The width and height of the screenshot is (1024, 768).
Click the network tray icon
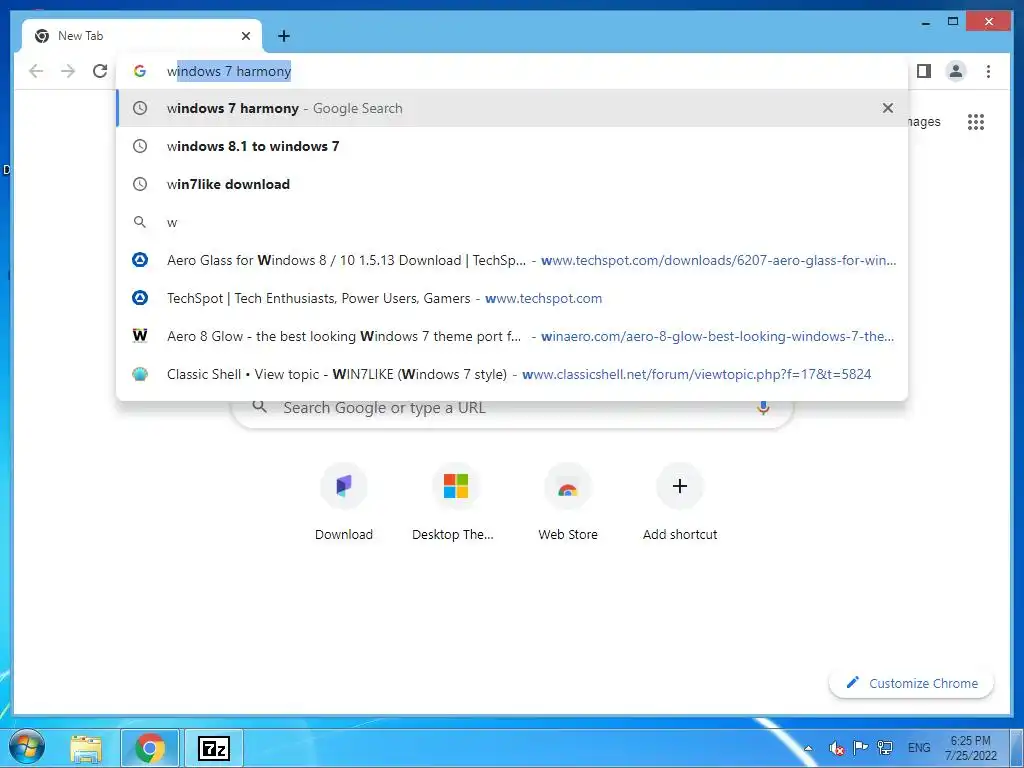click(885, 748)
